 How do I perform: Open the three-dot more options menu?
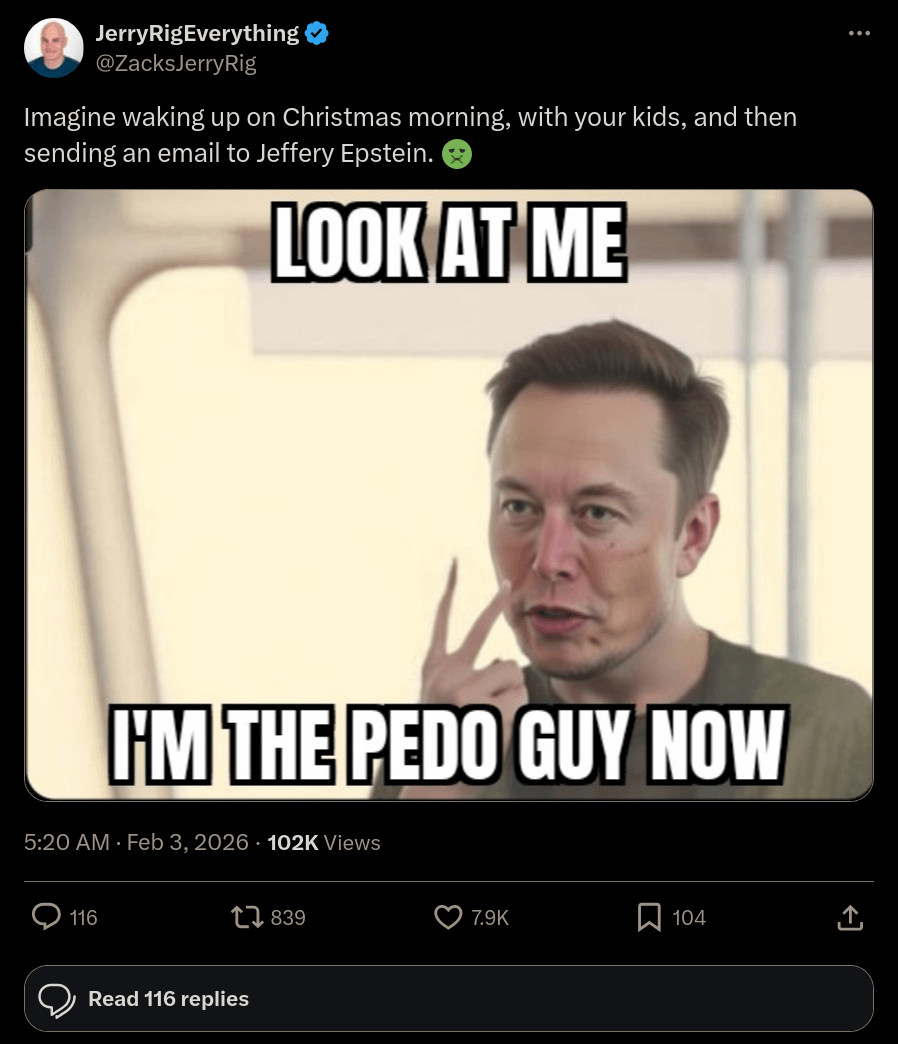[x=859, y=34]
